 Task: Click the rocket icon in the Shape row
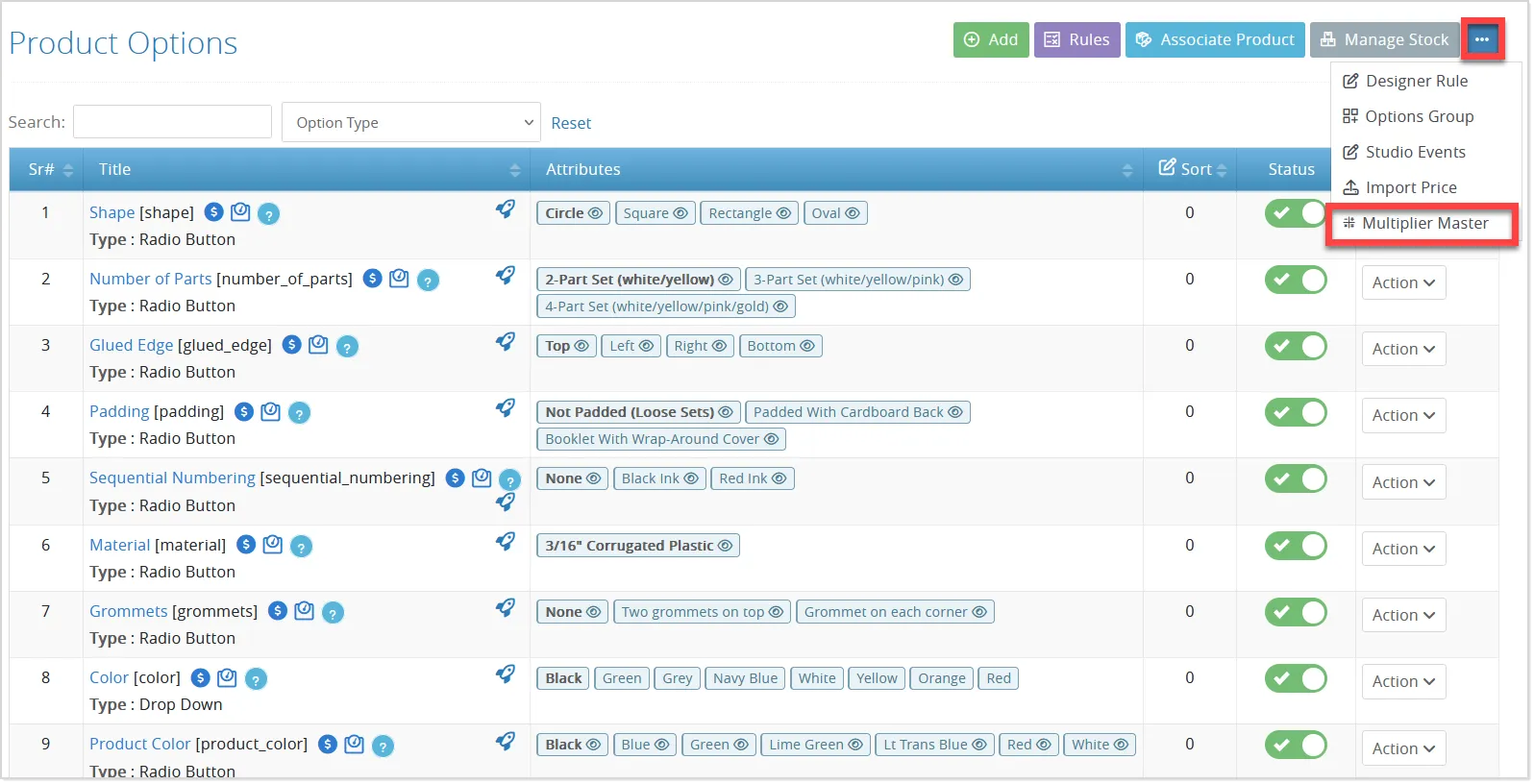506,208
